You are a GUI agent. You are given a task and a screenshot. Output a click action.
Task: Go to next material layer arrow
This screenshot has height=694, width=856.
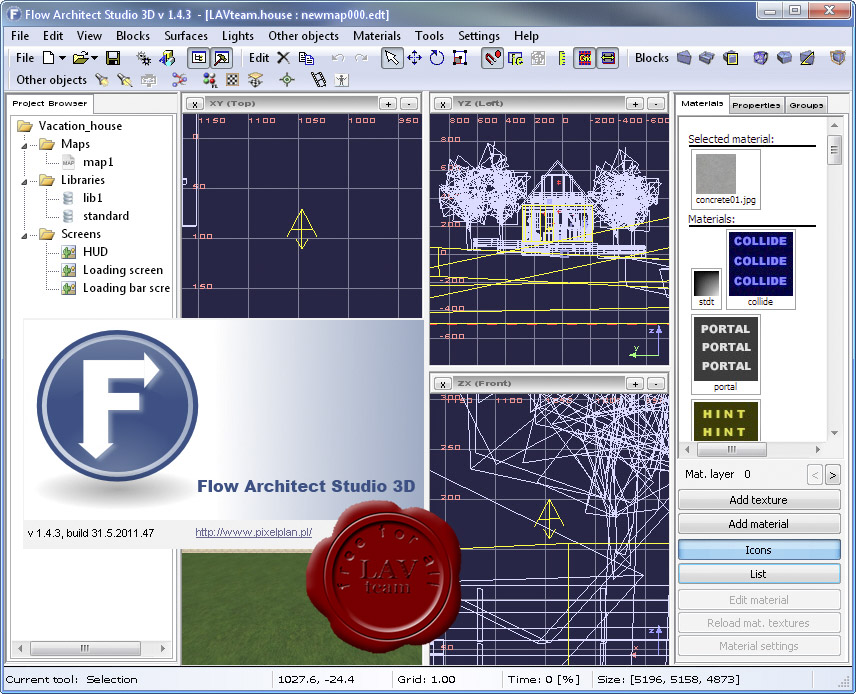pyautogui.click(x=833, y=475)
